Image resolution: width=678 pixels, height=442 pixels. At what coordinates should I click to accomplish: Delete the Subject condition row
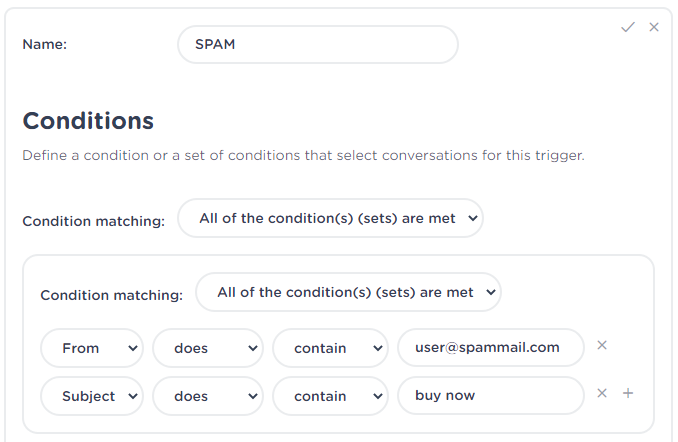click(x=602, y=393)
